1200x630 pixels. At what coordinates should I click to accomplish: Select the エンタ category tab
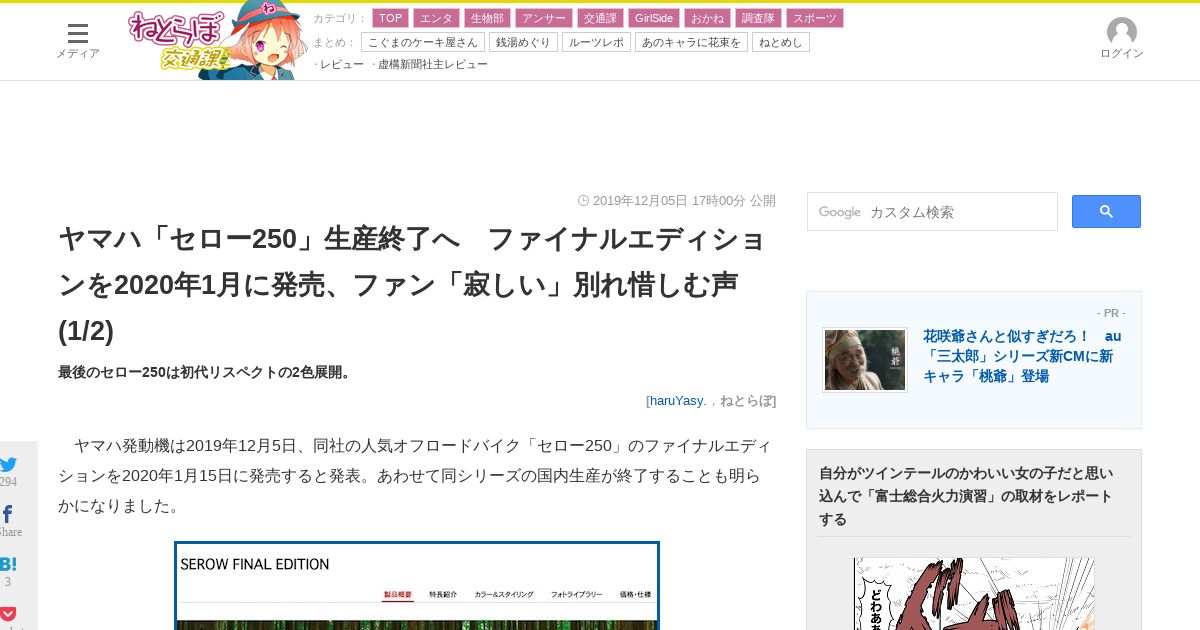(436, 18)
